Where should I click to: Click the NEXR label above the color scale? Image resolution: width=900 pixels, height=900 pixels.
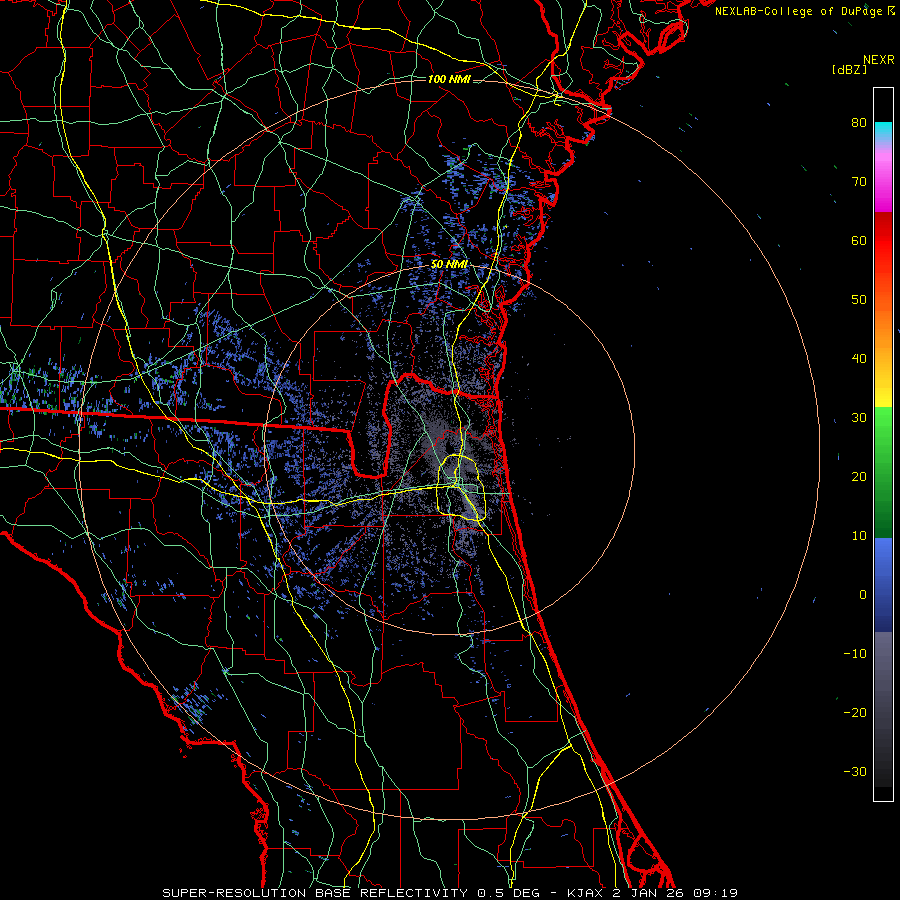879,60
